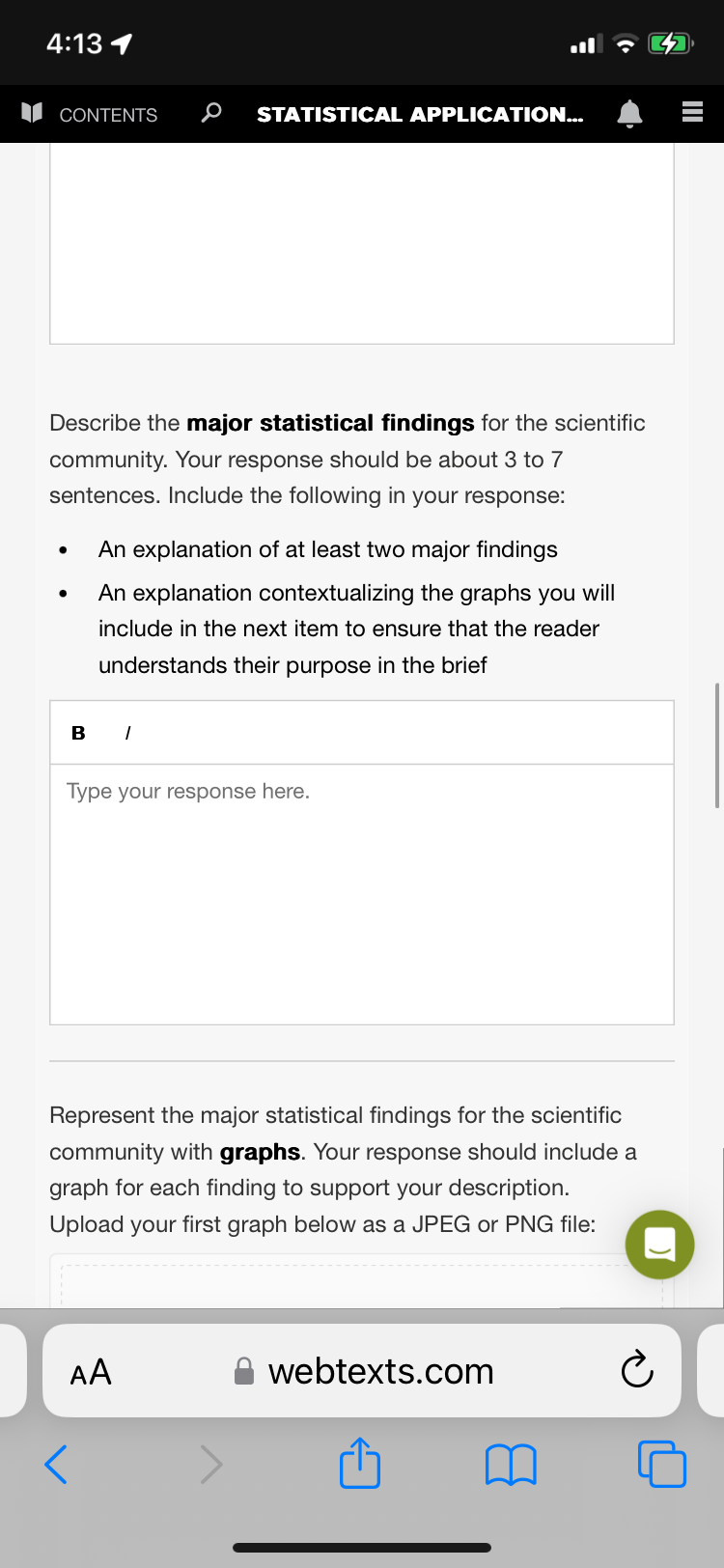The image size is (724, 1568).
Task: Tap Statistical Application title header
Action: coord(420,114)
